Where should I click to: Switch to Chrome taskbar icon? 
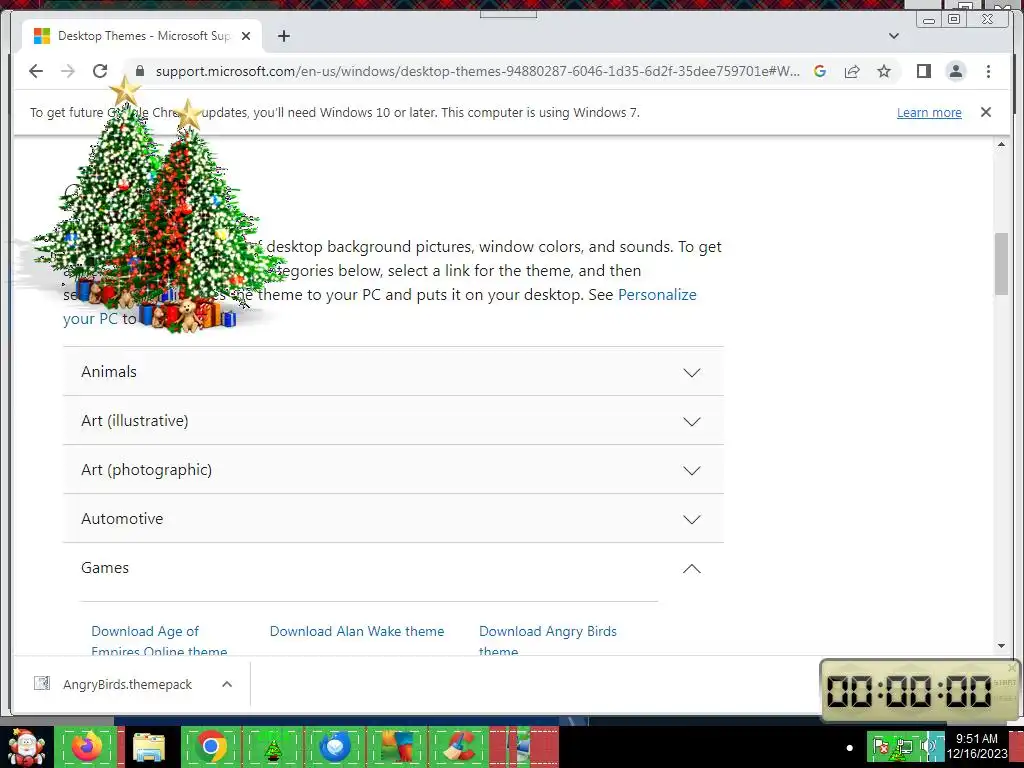click(211, 746)
